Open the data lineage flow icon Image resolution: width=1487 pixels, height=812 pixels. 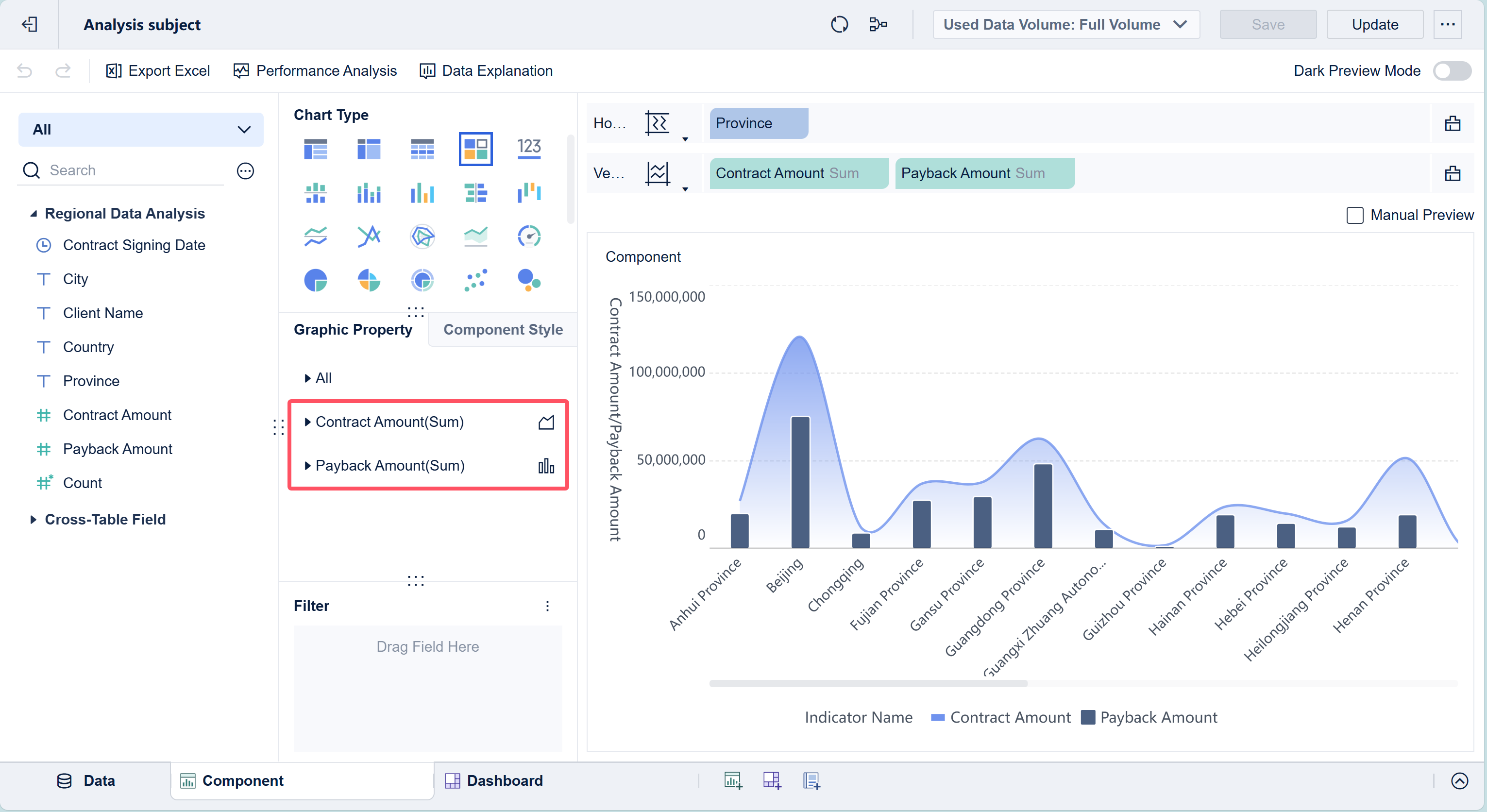[x=878, y=24]
